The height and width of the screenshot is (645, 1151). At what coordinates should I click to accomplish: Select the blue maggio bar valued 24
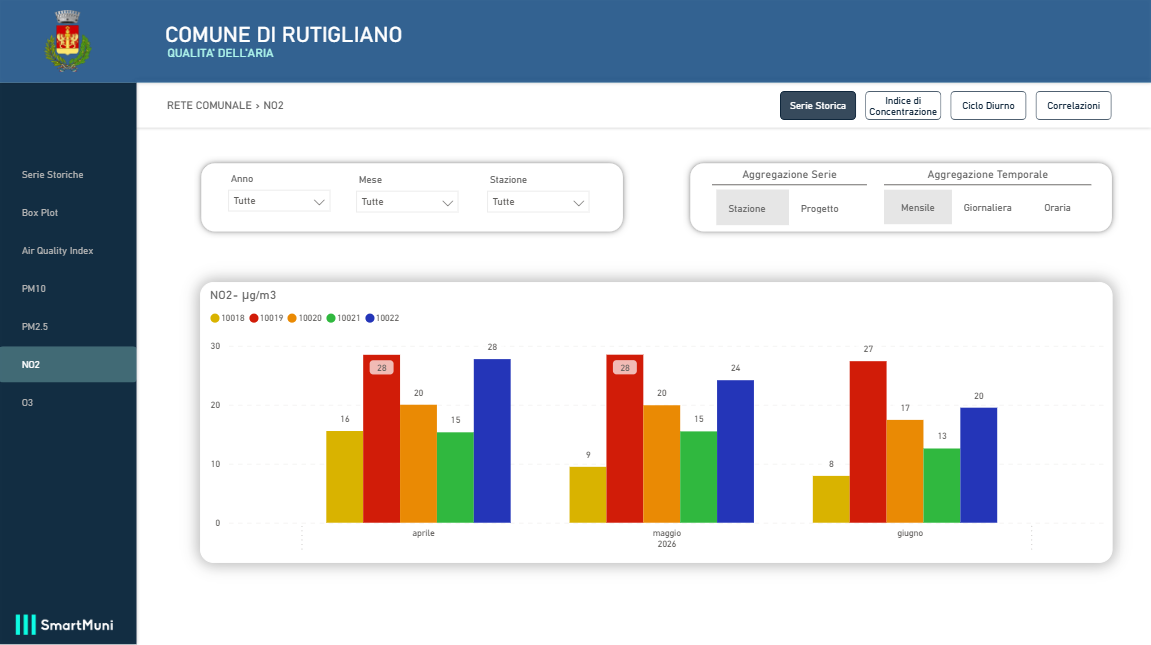click(736, 451)
